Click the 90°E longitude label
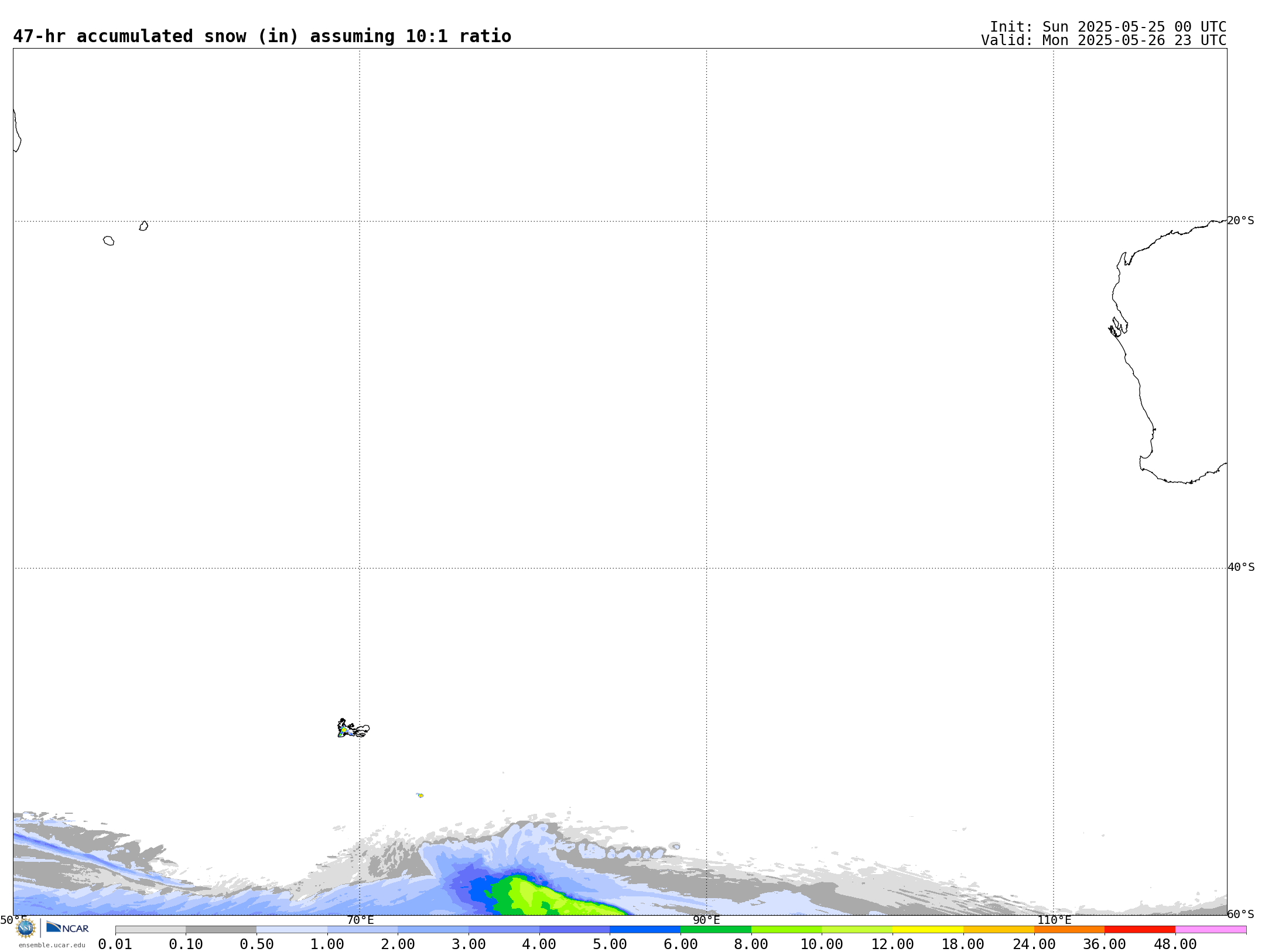This screenshot has height=952, width=1265. (706, 920)
